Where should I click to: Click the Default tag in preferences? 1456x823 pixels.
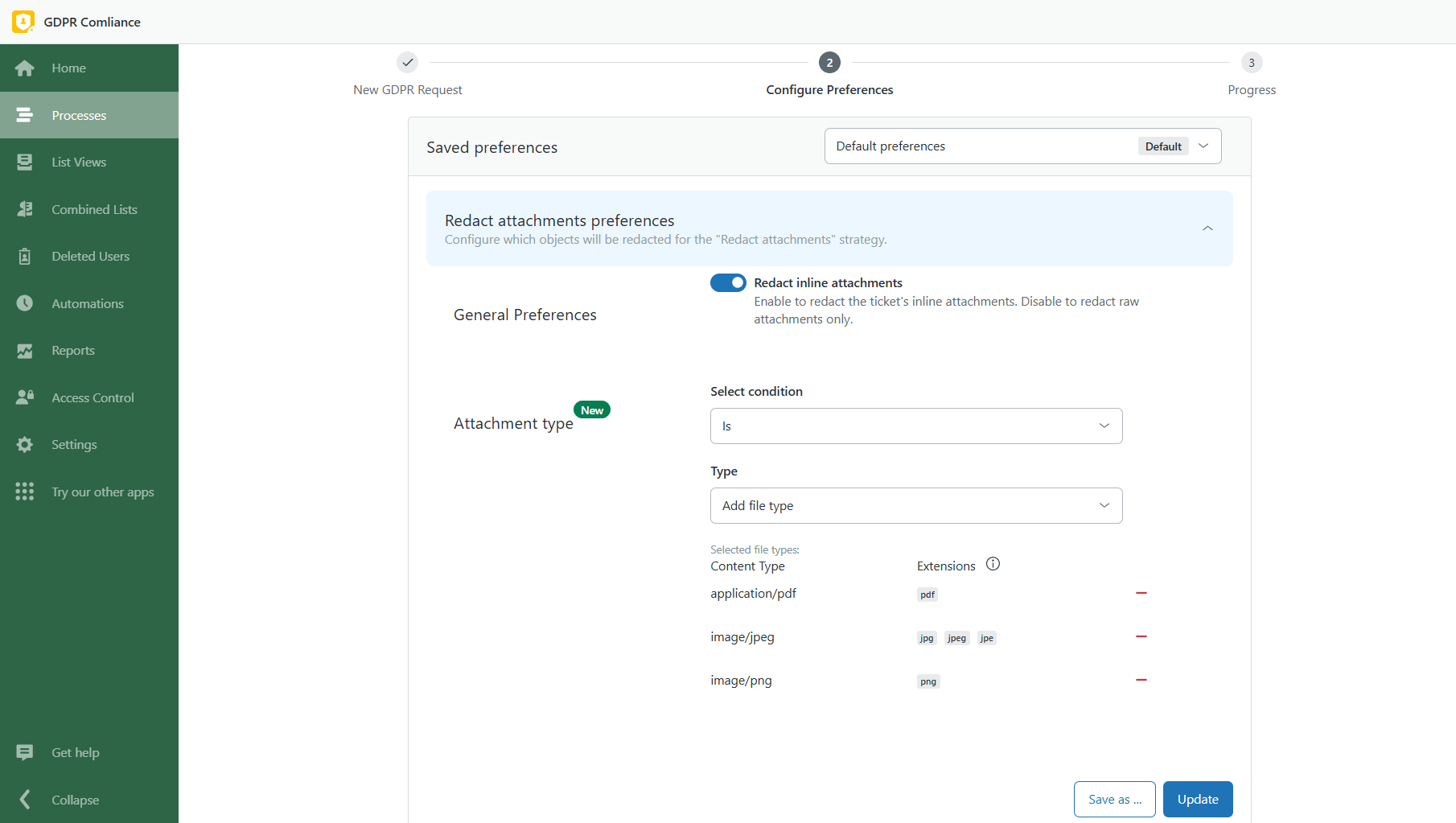1163,146
